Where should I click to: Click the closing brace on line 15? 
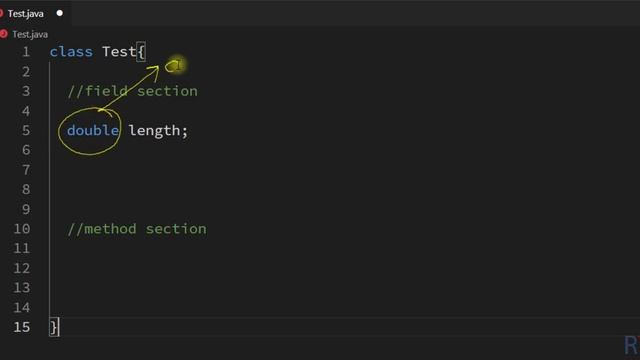click(54, 327)
